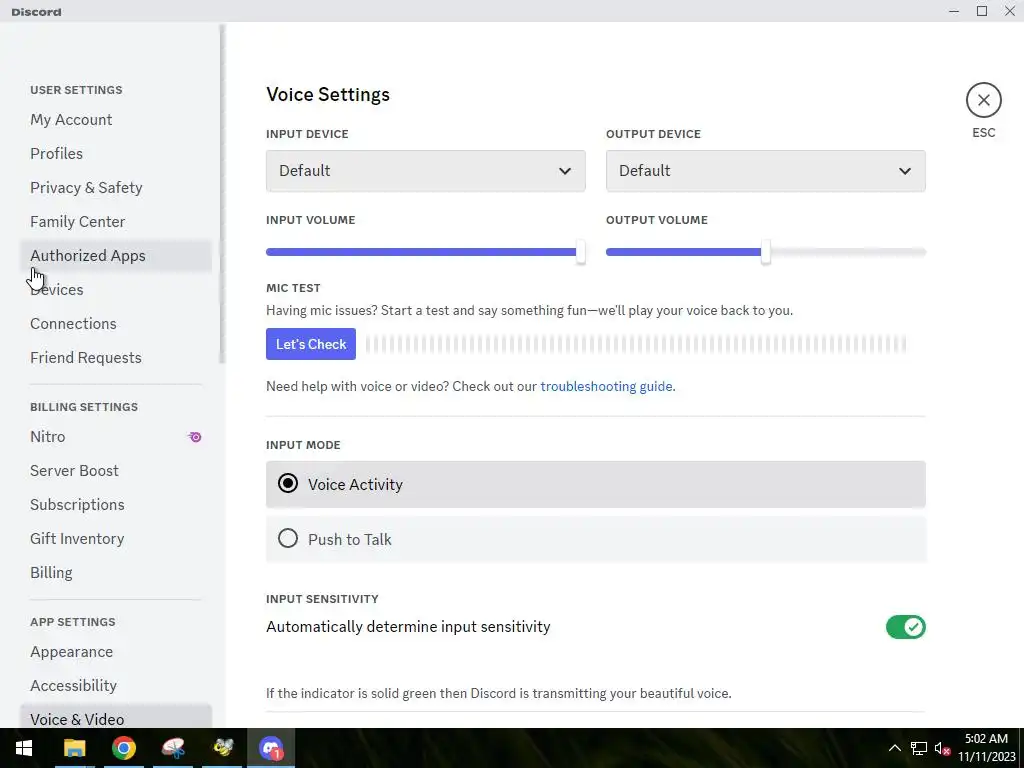This screenshot has height=768, width=1024.
Task: Toggle automatic input sensitivity switch
Action: coord(906,627)
